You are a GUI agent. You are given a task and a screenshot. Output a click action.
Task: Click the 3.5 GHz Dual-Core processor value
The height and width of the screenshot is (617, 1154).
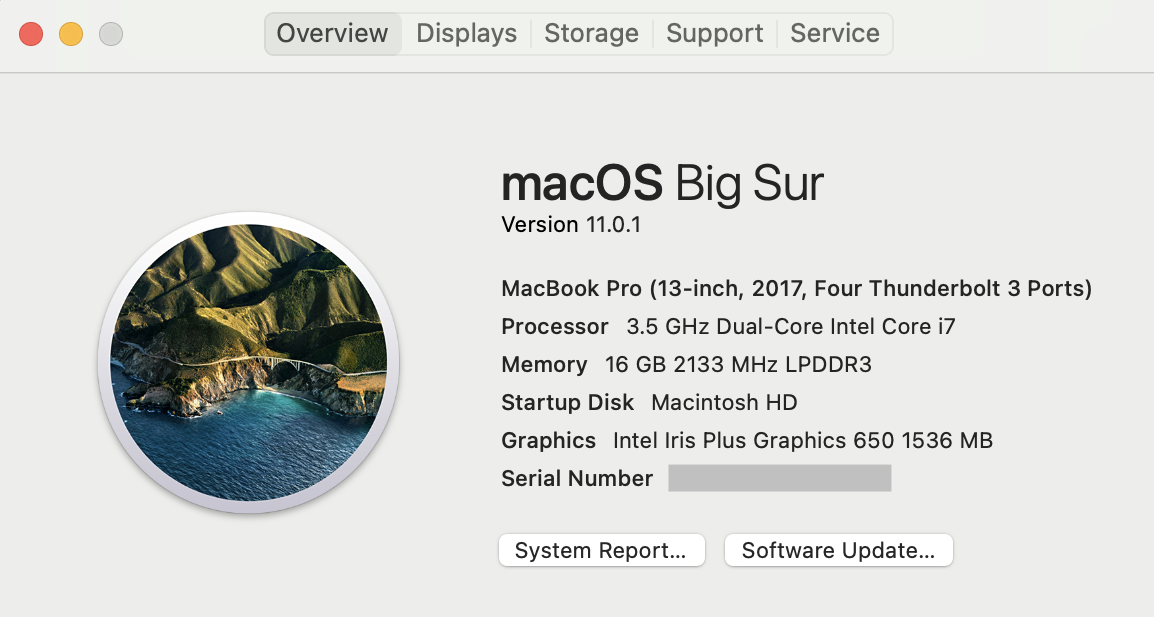click(791, 327)
